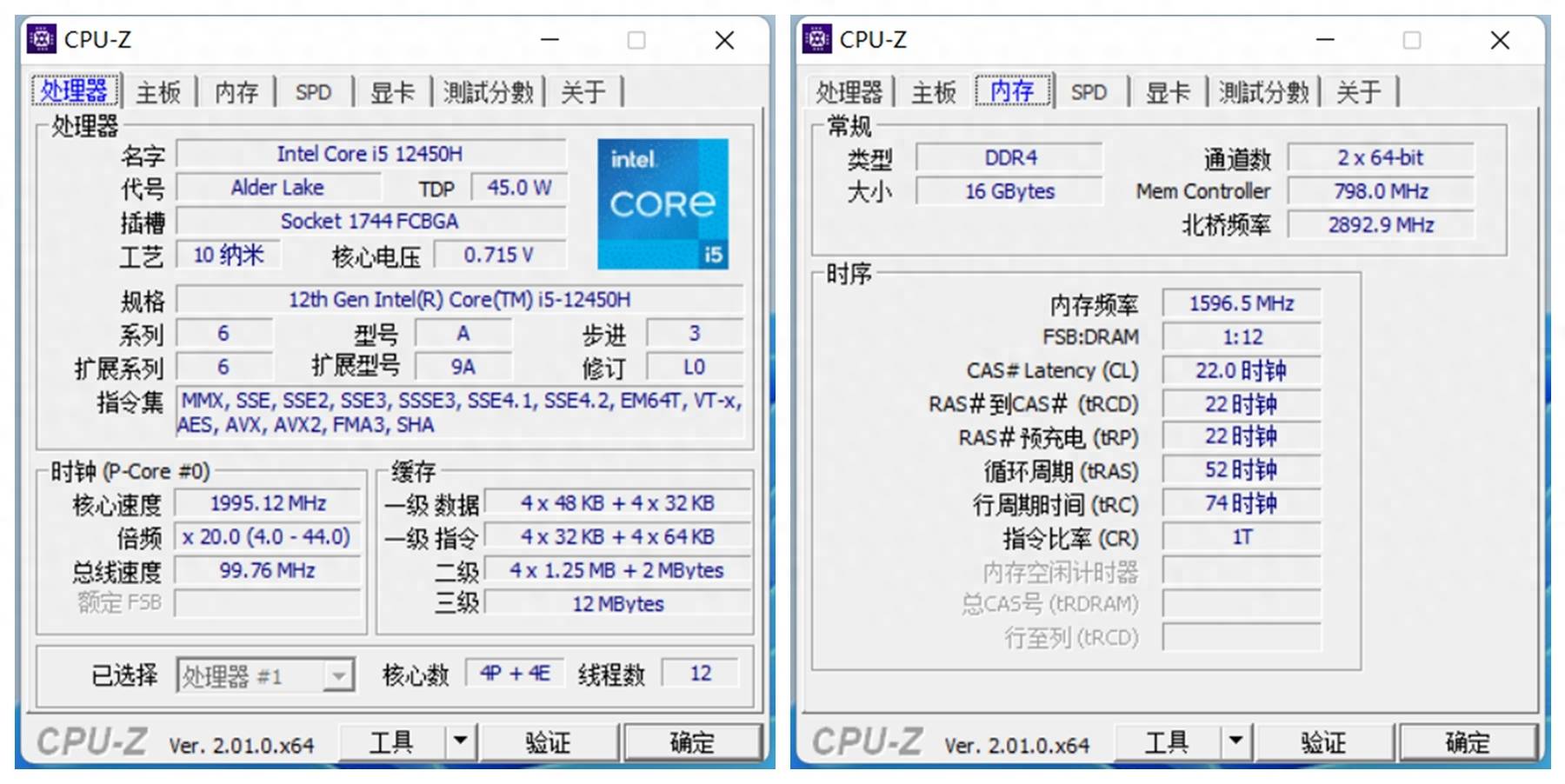Screen dimensions: 1565x784
Task: Click the Intel Core i5 logo
Action: point(663,203)
